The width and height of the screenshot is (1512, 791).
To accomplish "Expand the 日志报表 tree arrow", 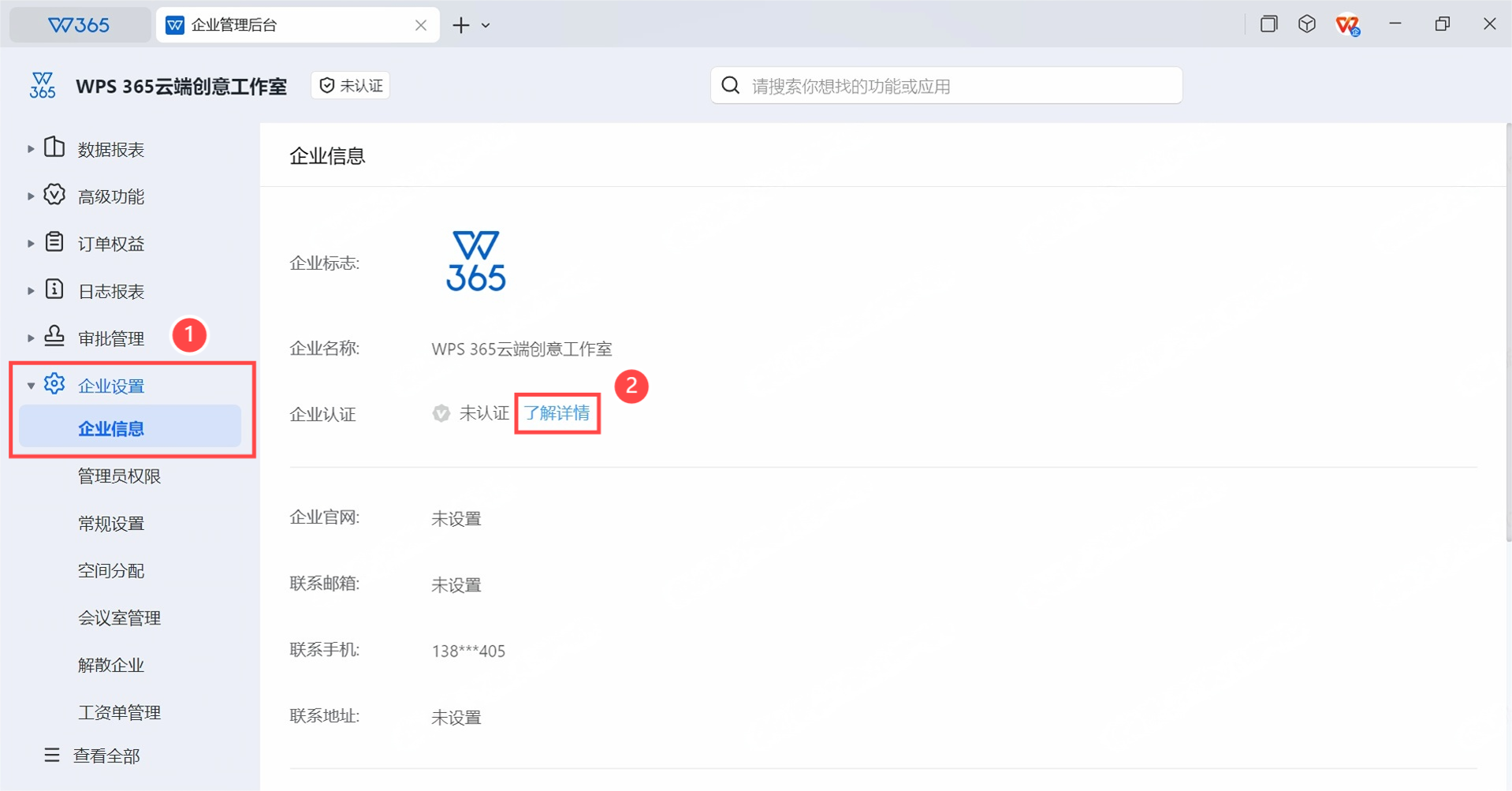I will tap(31, 290).
